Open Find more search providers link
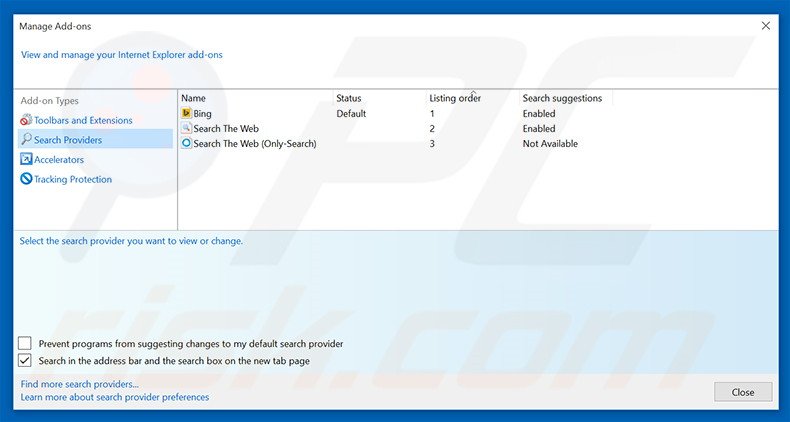 pyautogui.click(x=80, y=384)
